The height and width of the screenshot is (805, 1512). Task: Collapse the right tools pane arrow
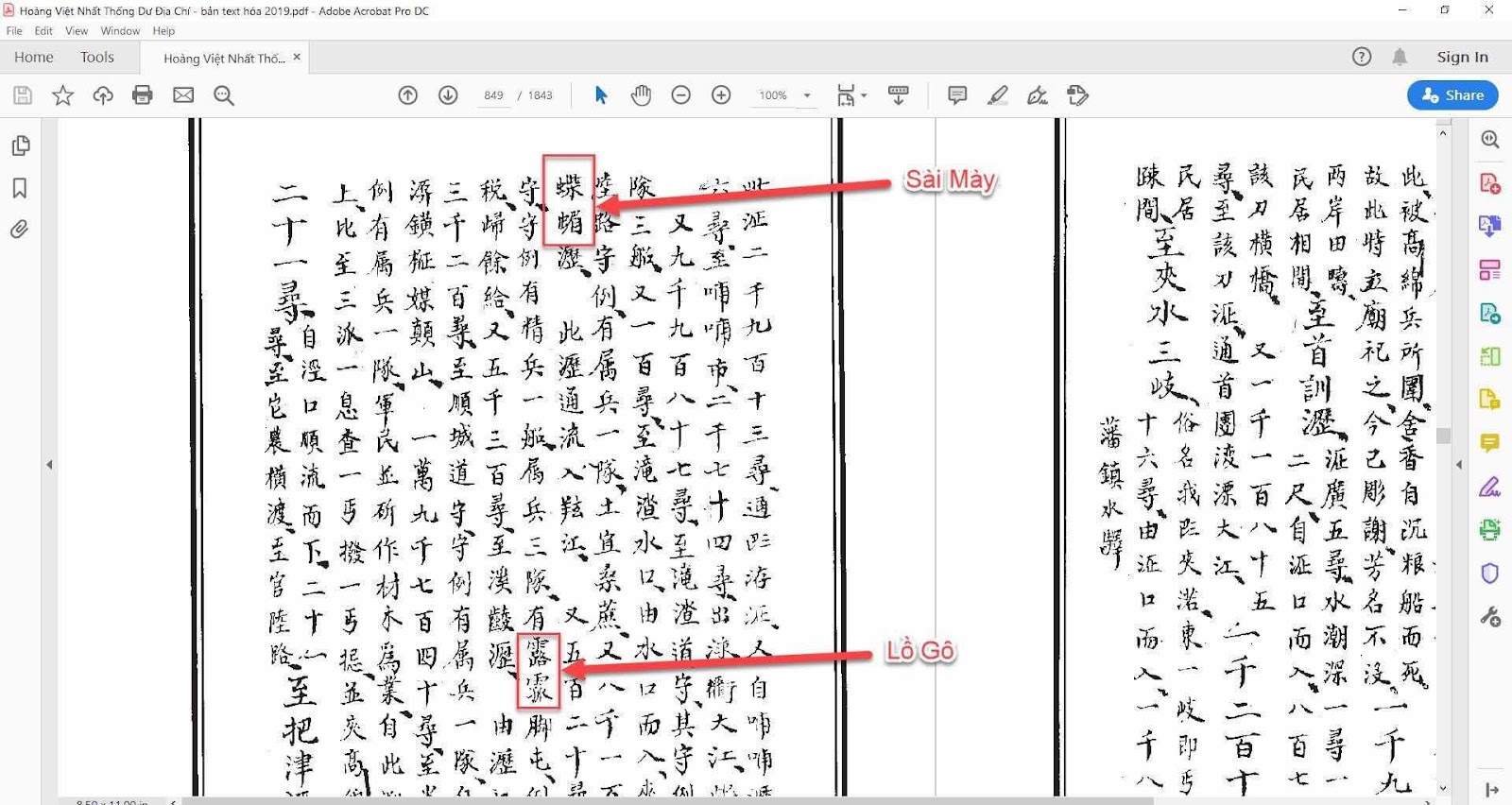[x=1459, y=464]
